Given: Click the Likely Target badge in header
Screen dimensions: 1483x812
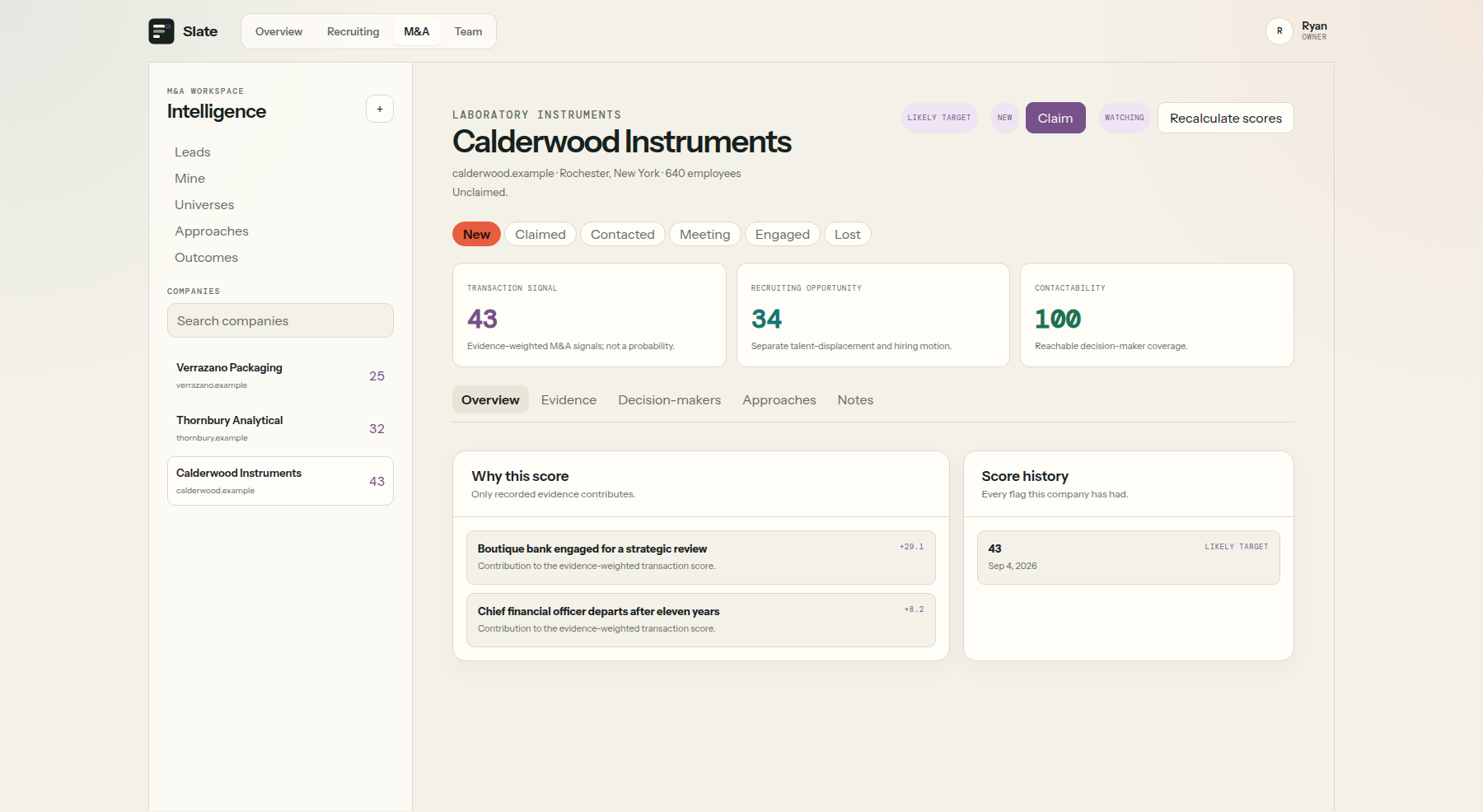Looking at the screenshot, I should click(939, 118).
